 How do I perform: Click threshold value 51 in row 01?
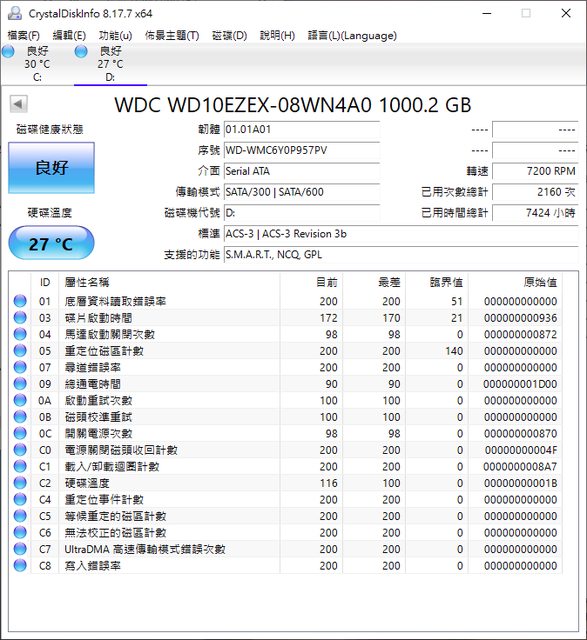pos(457,301)
